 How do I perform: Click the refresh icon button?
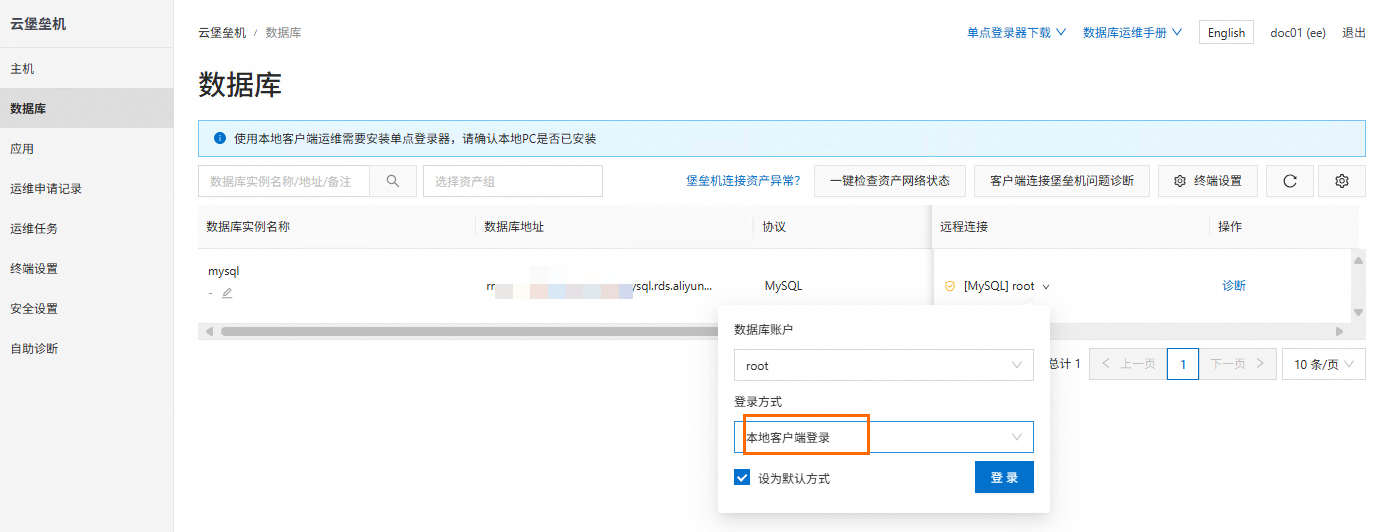pos(1290,181)
